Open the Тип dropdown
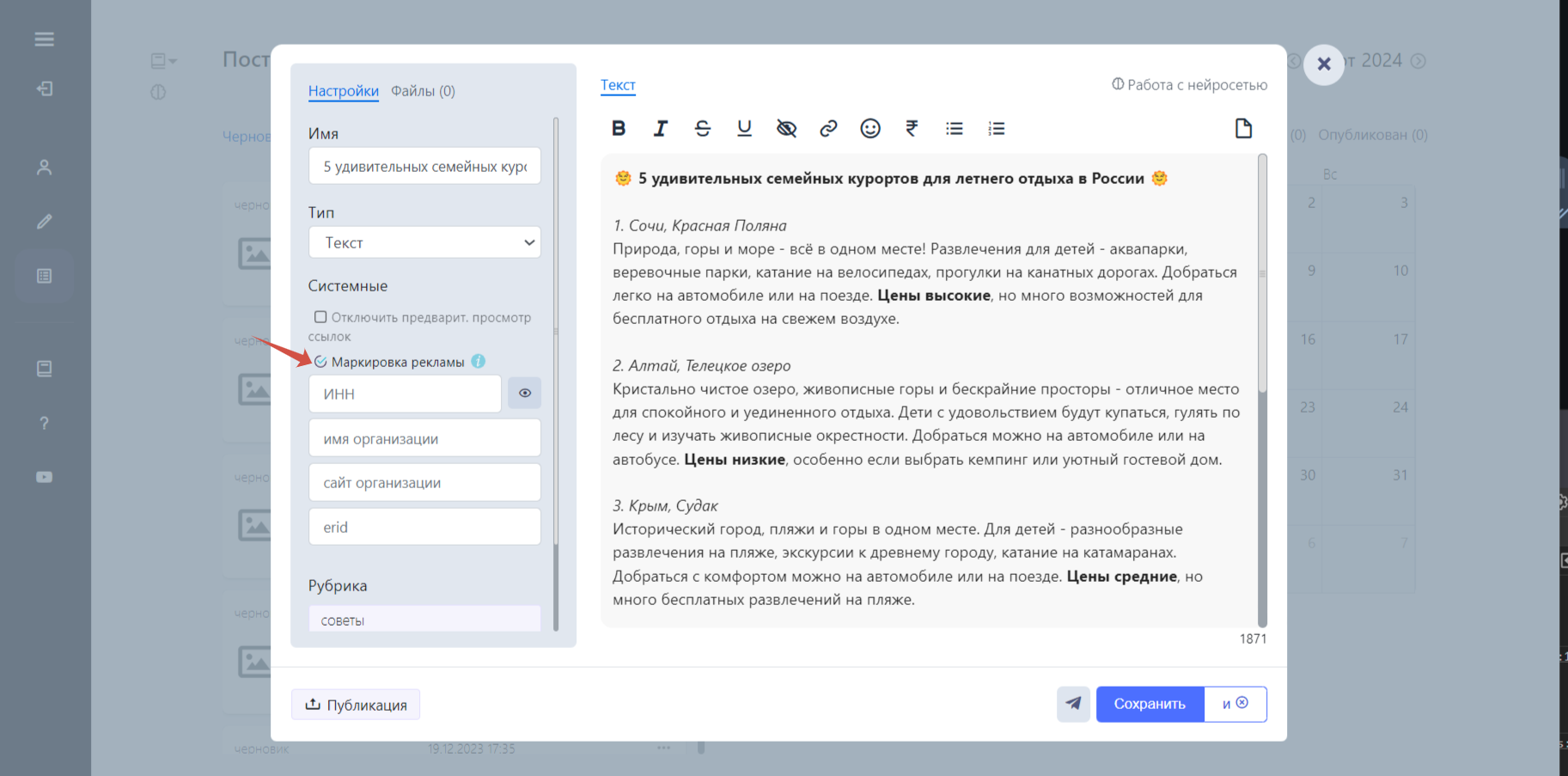This screenshot has width=1568, height=776. [424, 242]
